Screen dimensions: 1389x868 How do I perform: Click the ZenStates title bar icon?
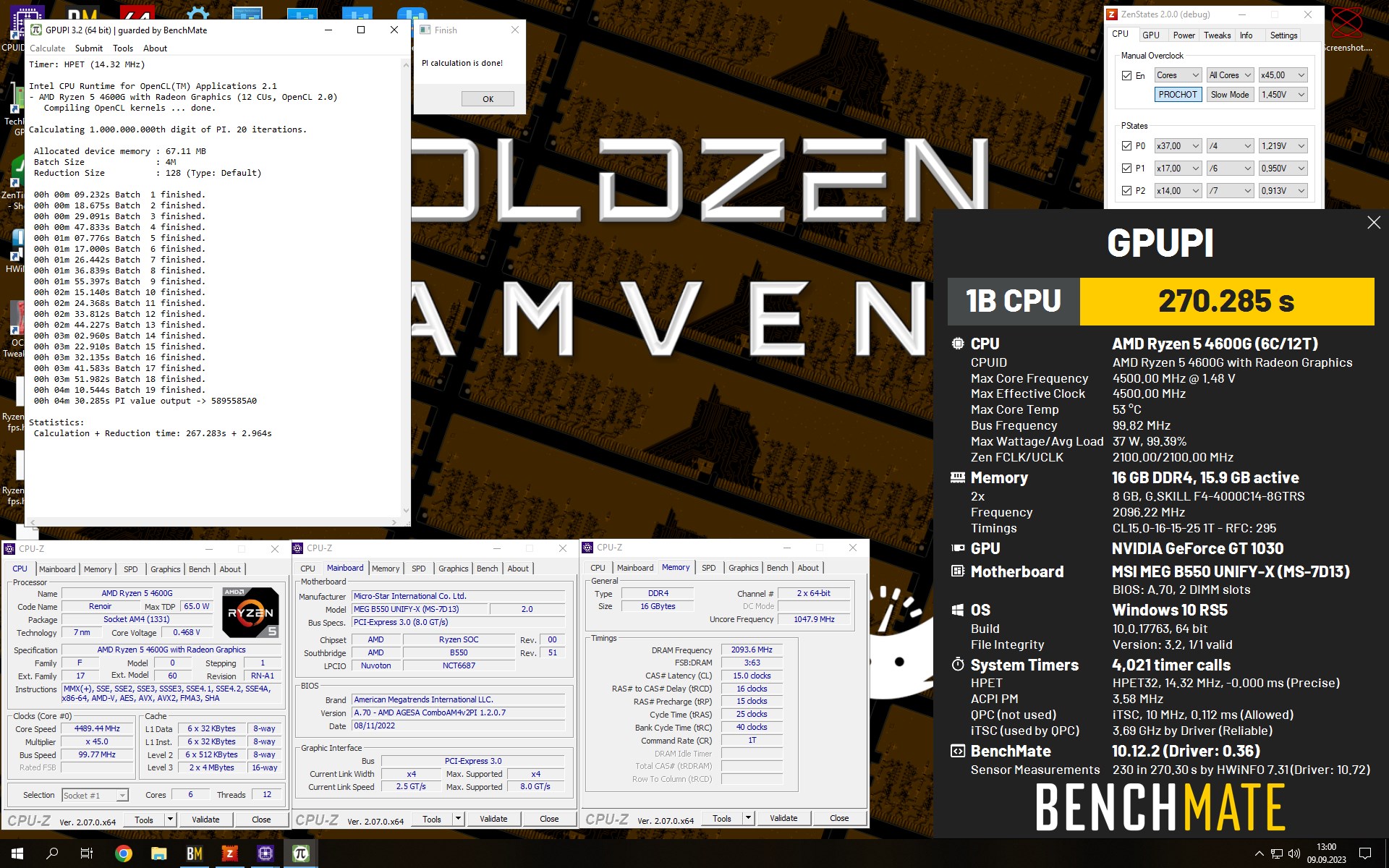[1112, 14]
